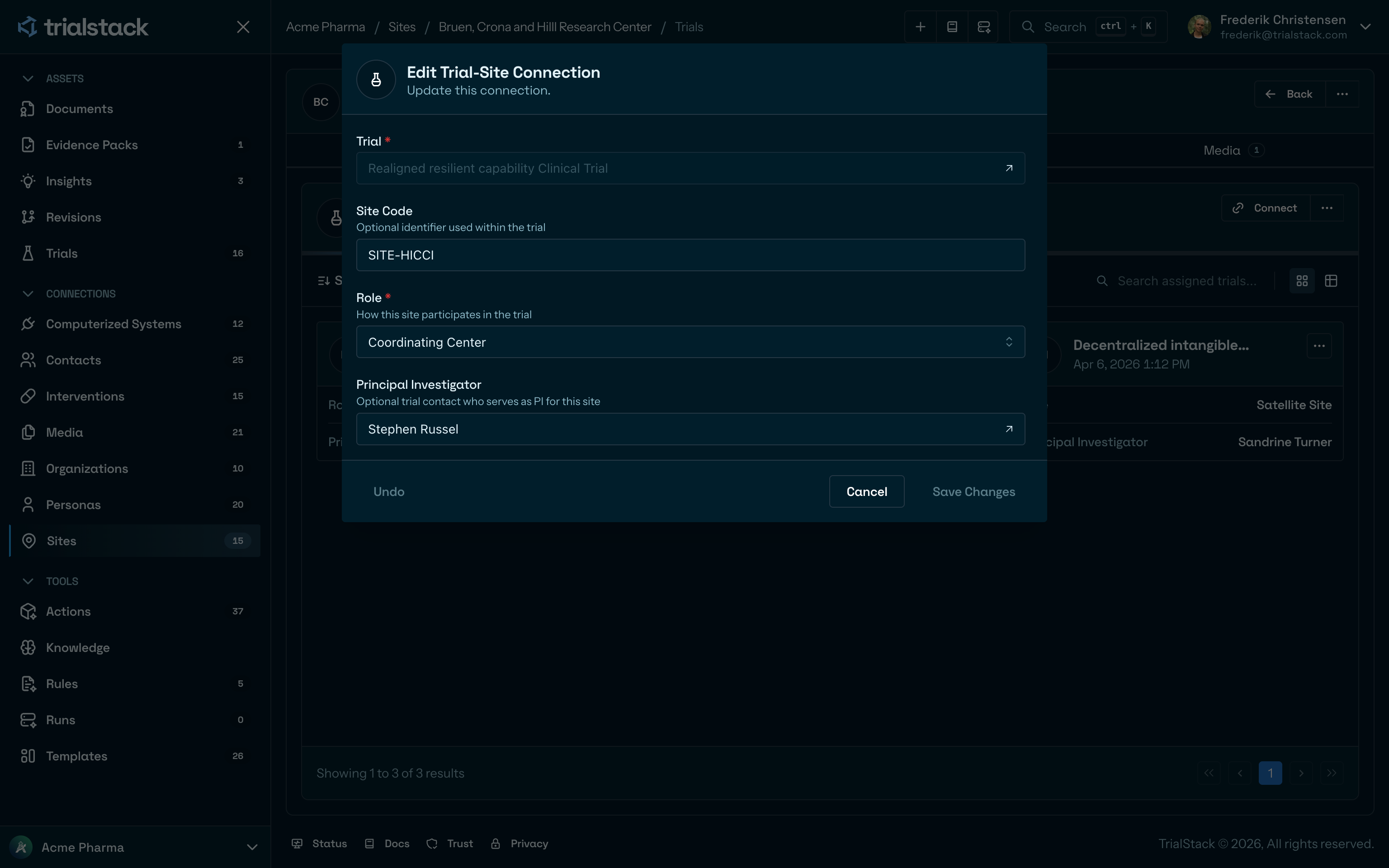Click Cancel in the edit dialog
This screenshot has width=1389, height=868.
pos(867,491)
